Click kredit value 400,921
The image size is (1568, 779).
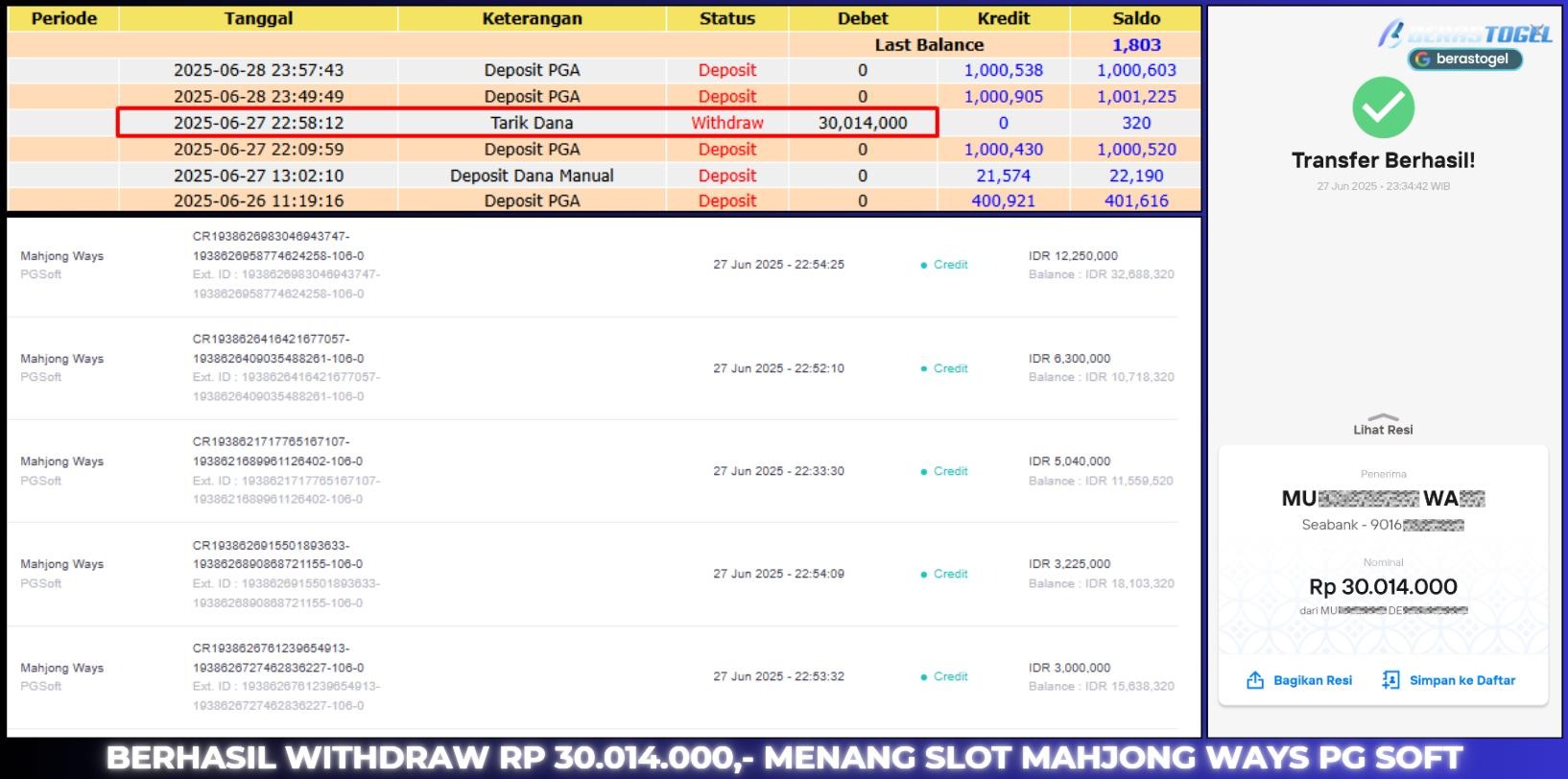(1004, 201)
